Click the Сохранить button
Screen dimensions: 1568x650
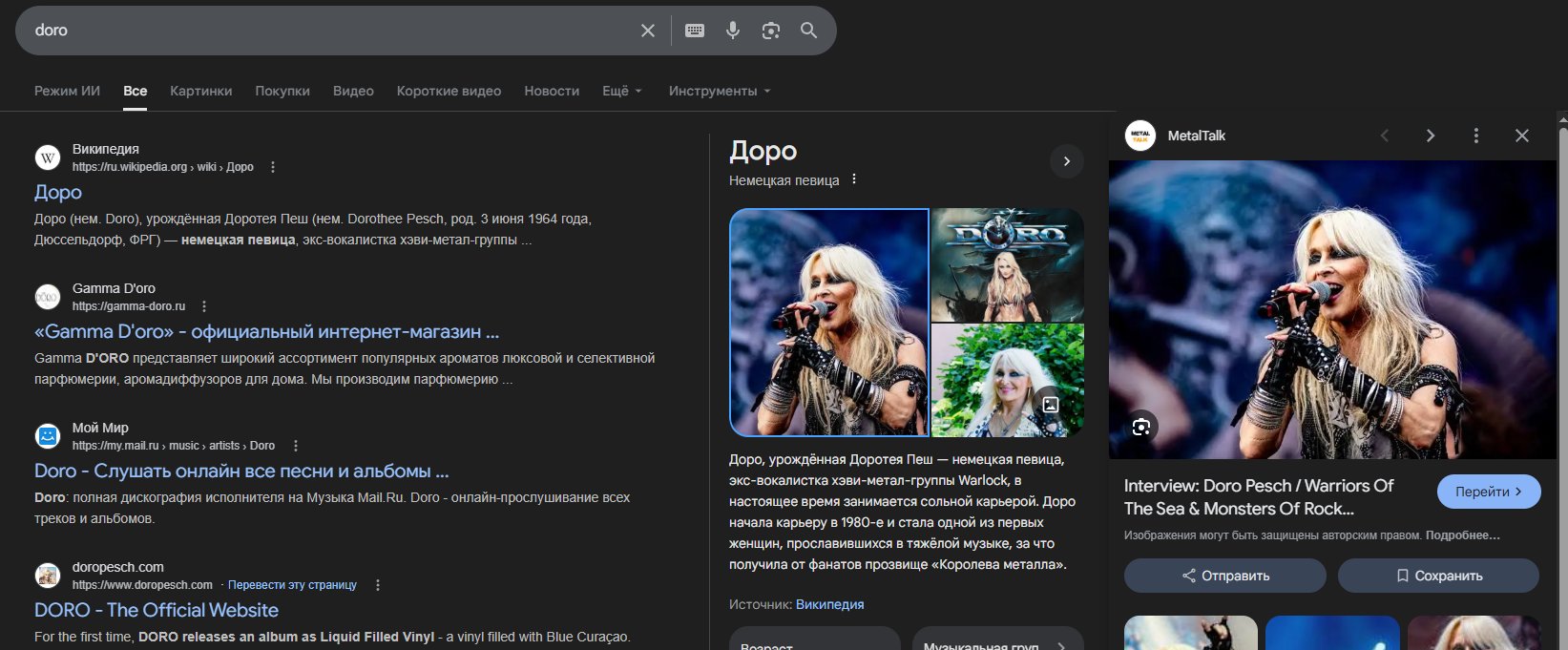[x=1438, y=576]
